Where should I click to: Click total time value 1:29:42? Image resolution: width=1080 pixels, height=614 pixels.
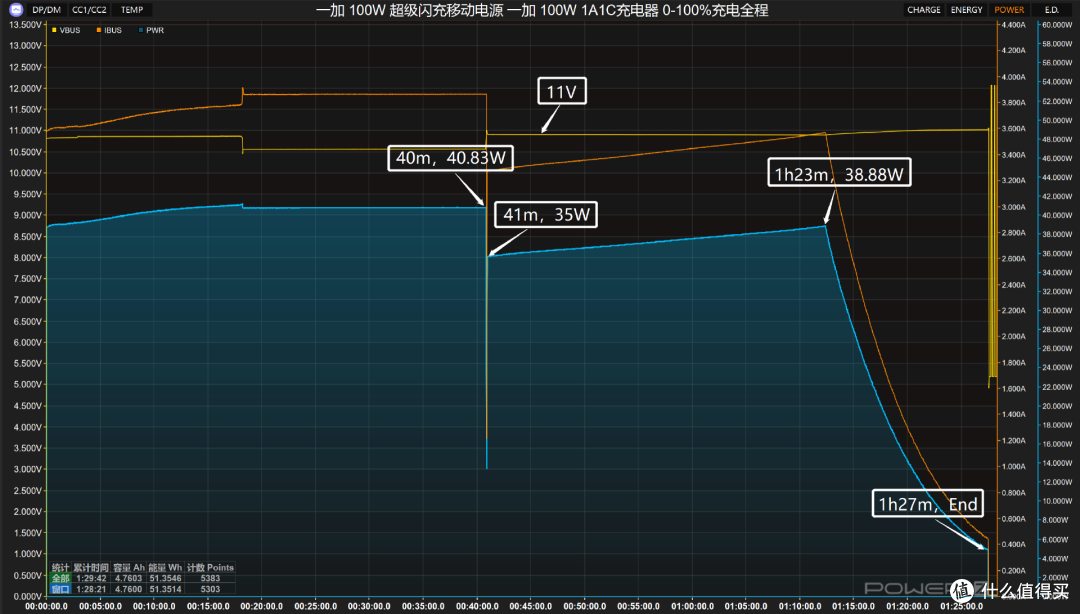[x=91, y=578]
